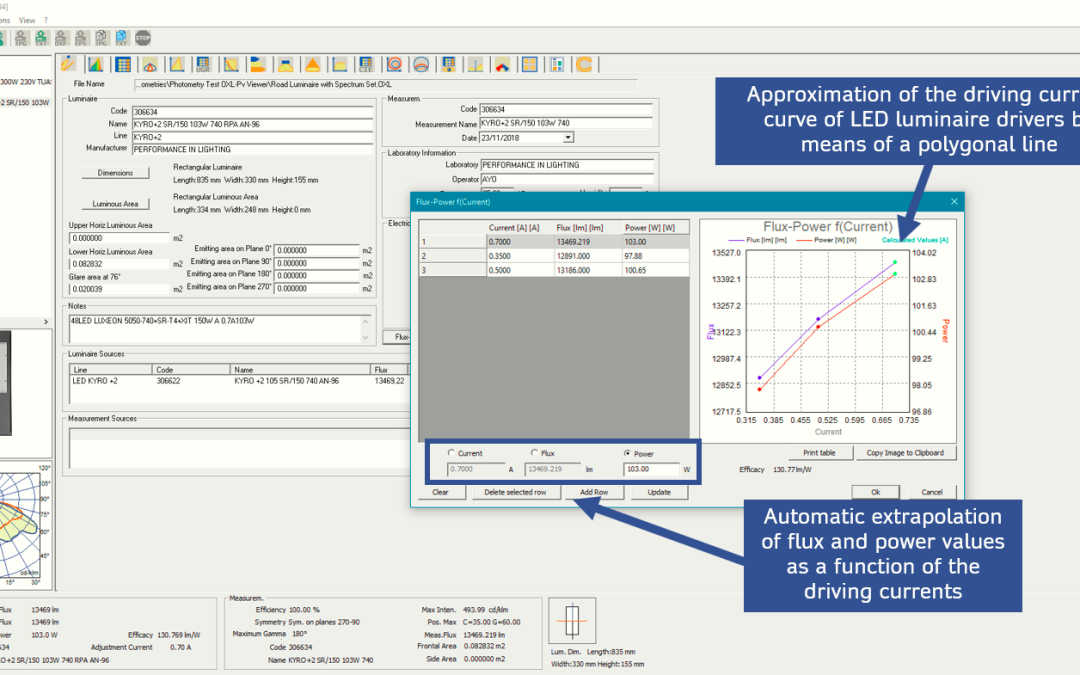The height and width of the screenshot is (675, 1080).
Task: Click the Operator field AYO
Action: [x=567, y=180]
